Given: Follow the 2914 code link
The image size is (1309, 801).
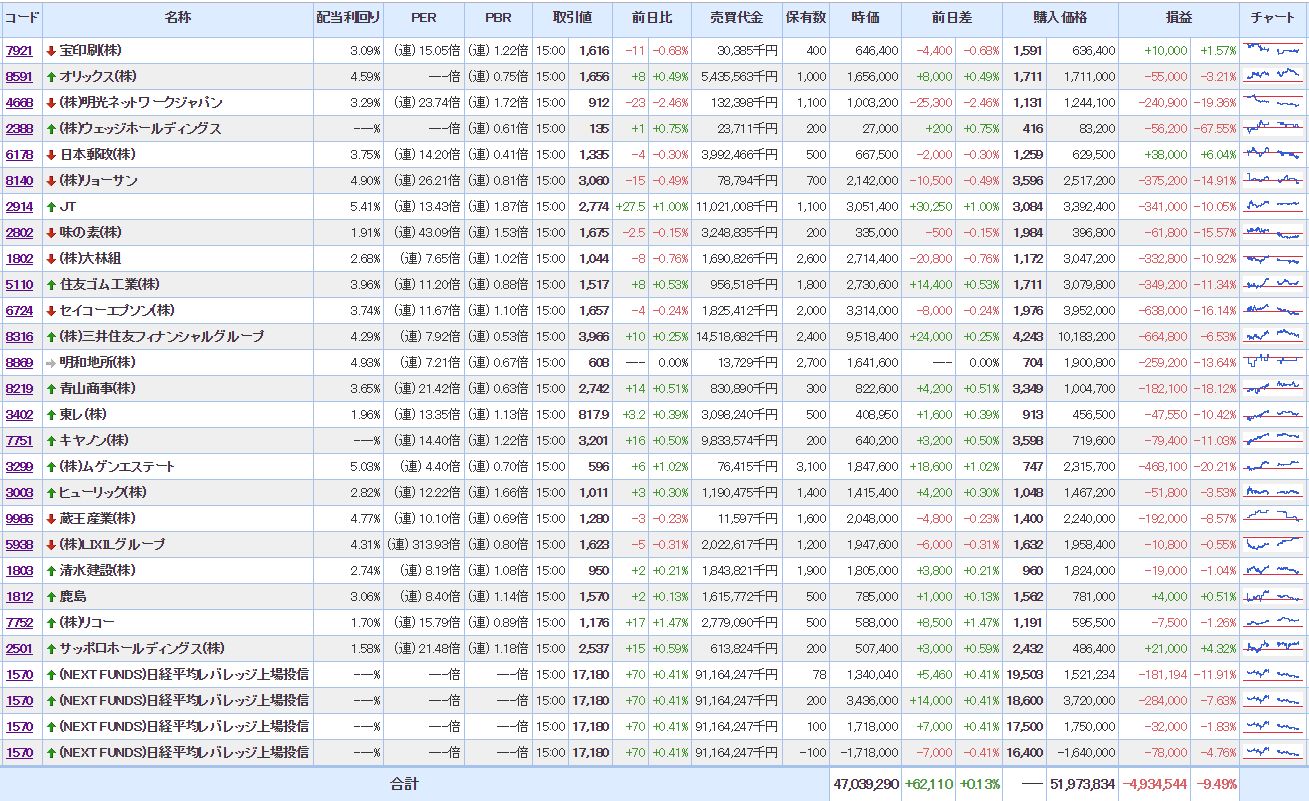Looking at the screenshot, I should [x=19, y=206].
